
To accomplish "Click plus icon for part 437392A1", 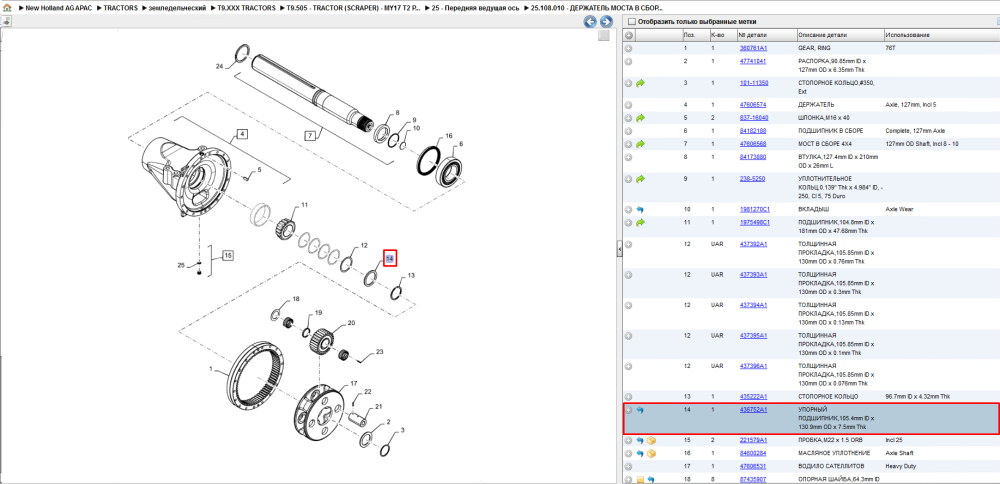I will pyautogui.click(x=628, y=244).
